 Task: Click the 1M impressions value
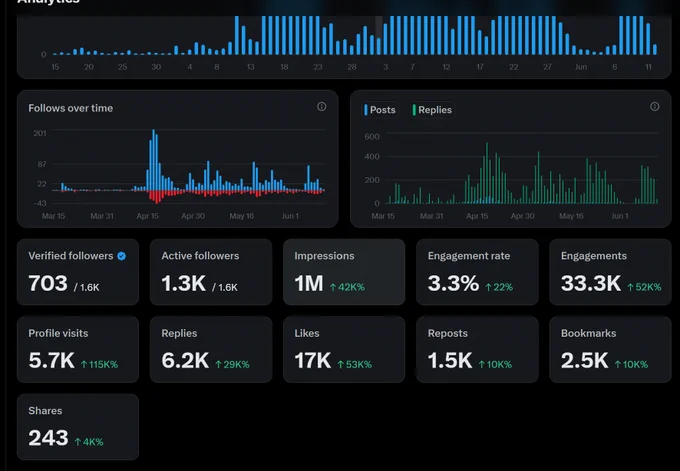pos(309,284)
